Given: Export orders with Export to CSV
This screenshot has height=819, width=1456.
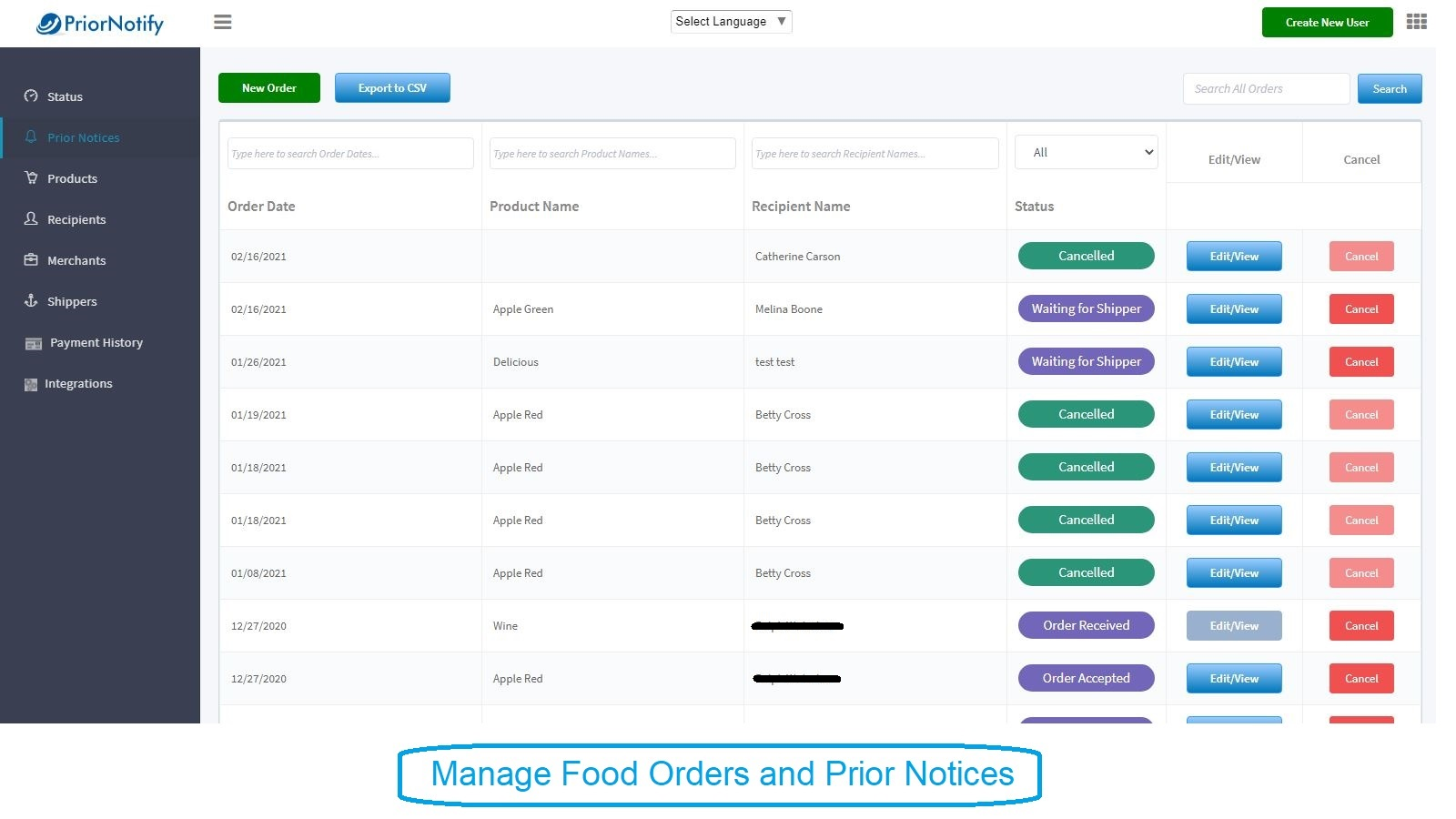Looking at the screenshot, I should (392, 88).
